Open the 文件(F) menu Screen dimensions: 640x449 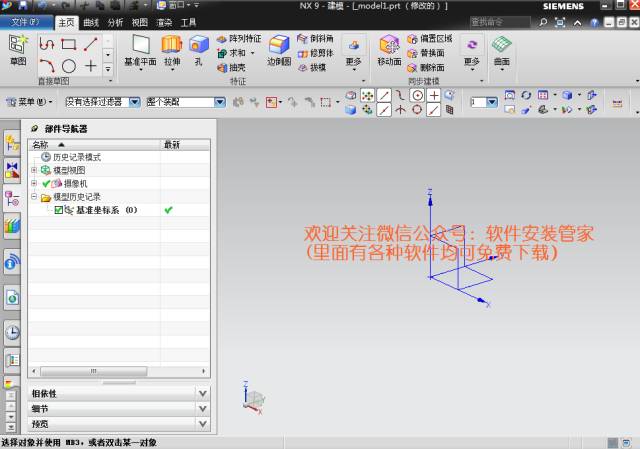point(25,21)
